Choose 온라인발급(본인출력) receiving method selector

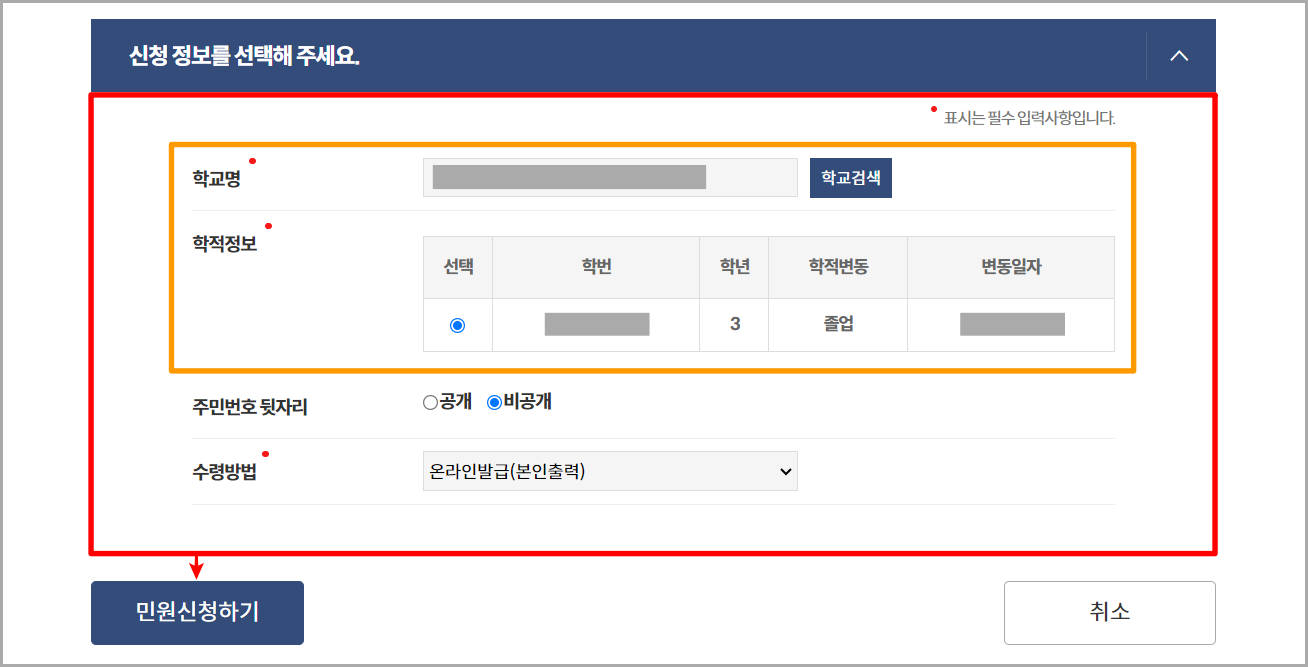[610, 471]
